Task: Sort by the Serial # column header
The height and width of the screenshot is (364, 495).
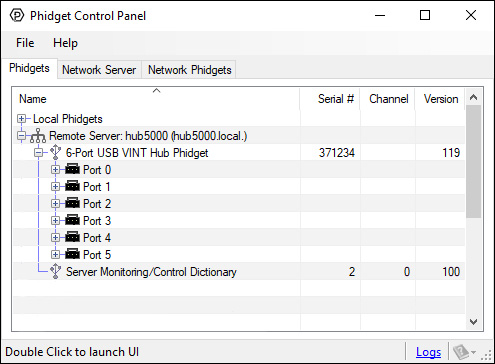Action: tap(330, 99)
